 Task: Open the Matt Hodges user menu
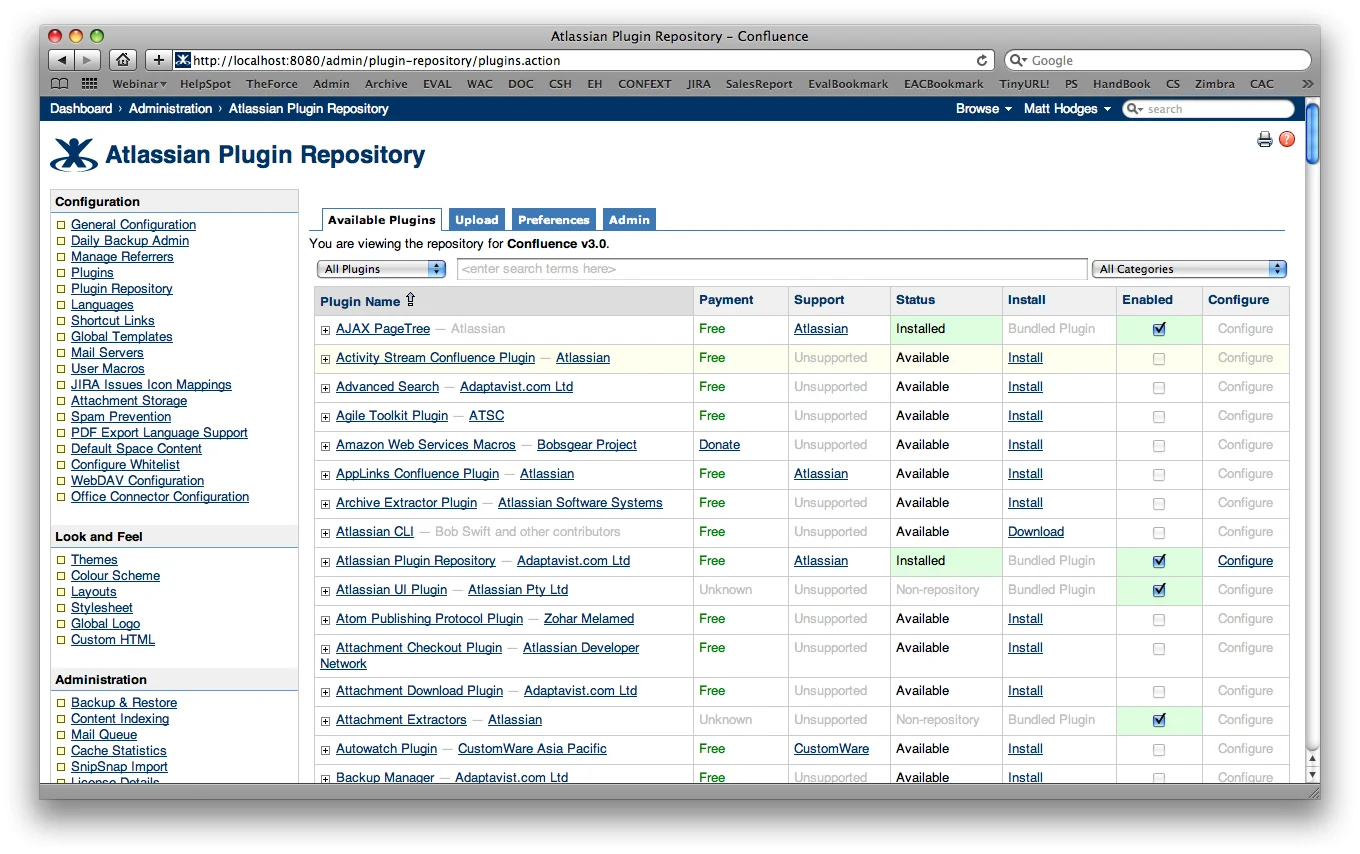coord(1067,109)
